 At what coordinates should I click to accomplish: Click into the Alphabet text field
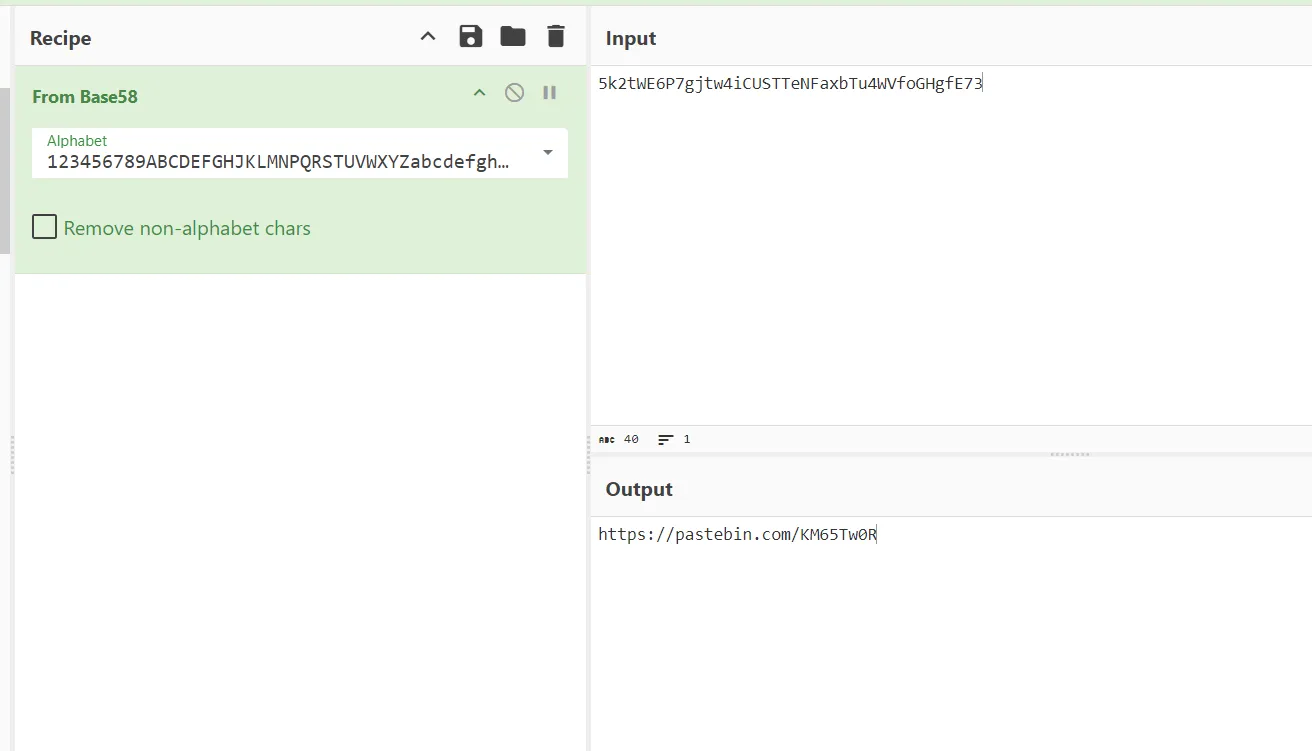pyautogui.click(x=278, y=162)
